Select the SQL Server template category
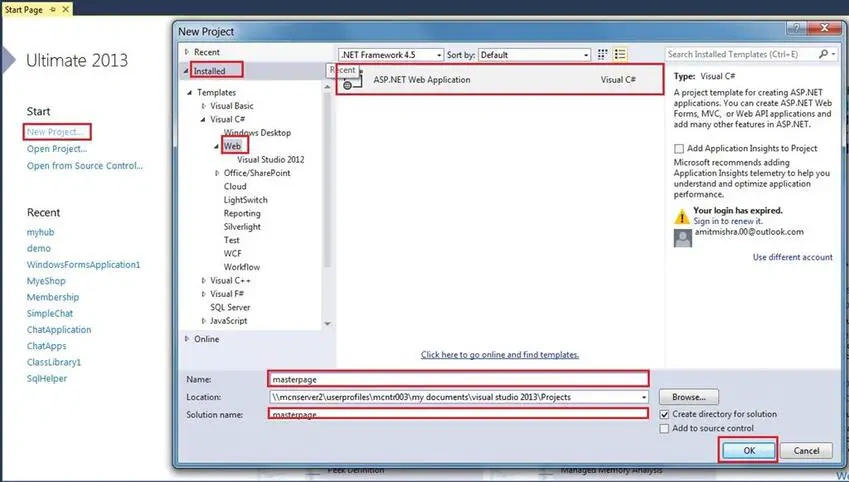Viewport: 849px width, 482px height. [230, 308]
